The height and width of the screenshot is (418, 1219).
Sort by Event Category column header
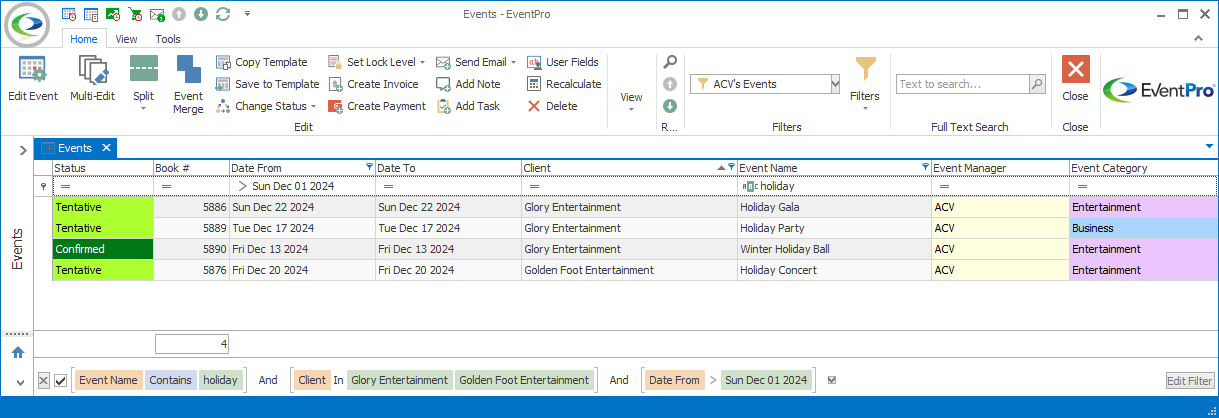pyautogui.click(x=1143, y=167)
